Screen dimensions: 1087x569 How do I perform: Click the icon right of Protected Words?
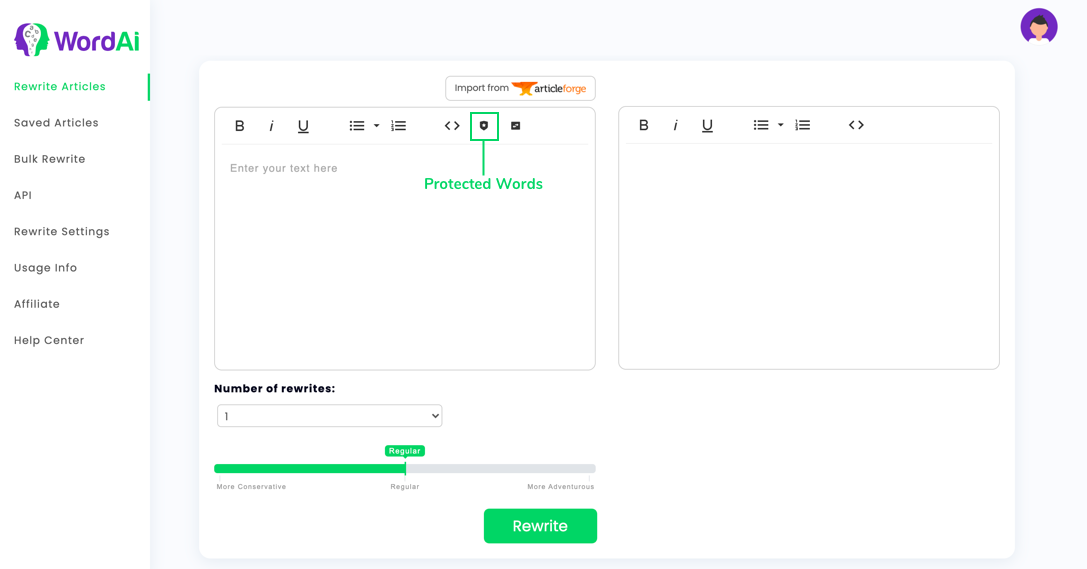(516, 126)
